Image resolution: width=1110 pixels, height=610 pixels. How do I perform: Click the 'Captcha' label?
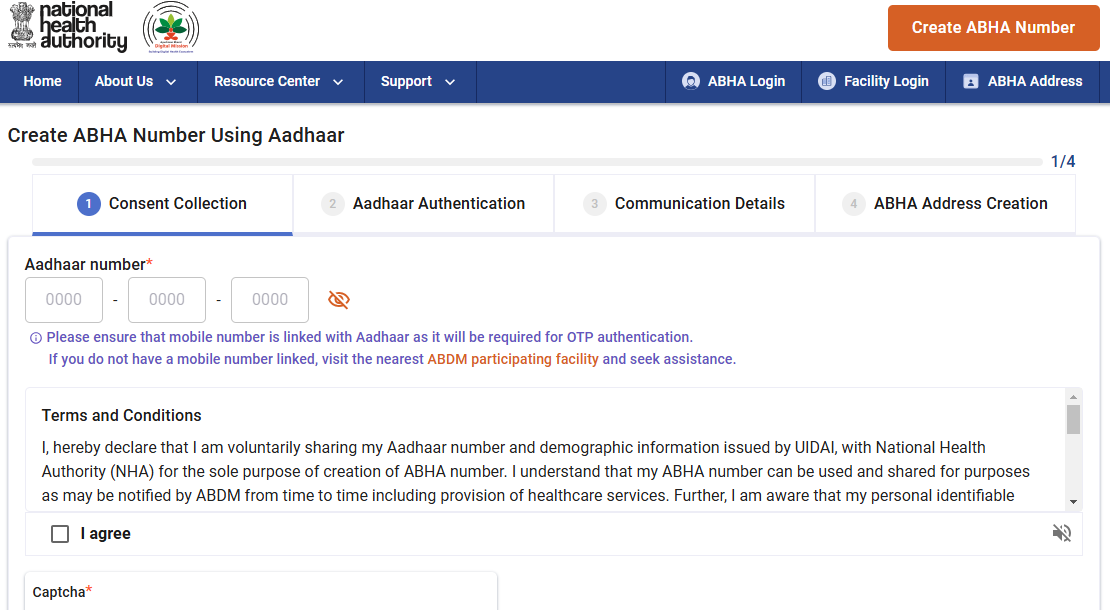[x=62, y=592]
